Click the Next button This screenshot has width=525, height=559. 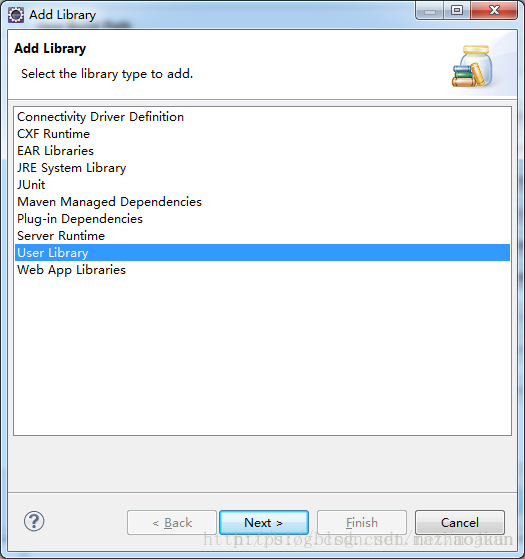point(264,523)
